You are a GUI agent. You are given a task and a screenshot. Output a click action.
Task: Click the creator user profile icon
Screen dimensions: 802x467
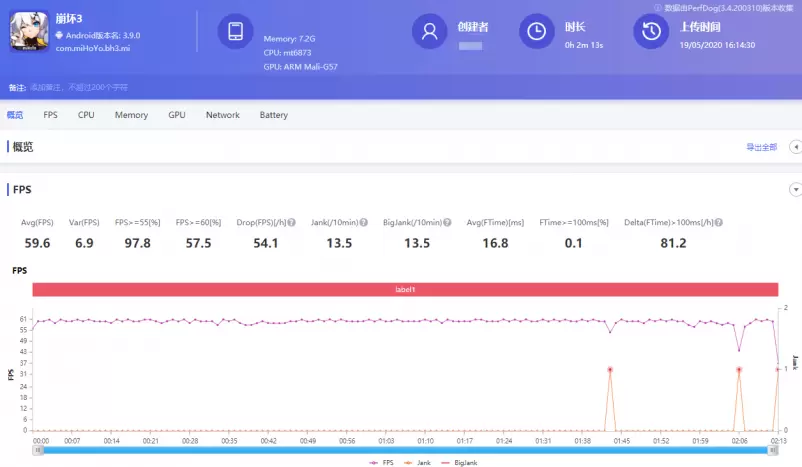tap(430, 32)
